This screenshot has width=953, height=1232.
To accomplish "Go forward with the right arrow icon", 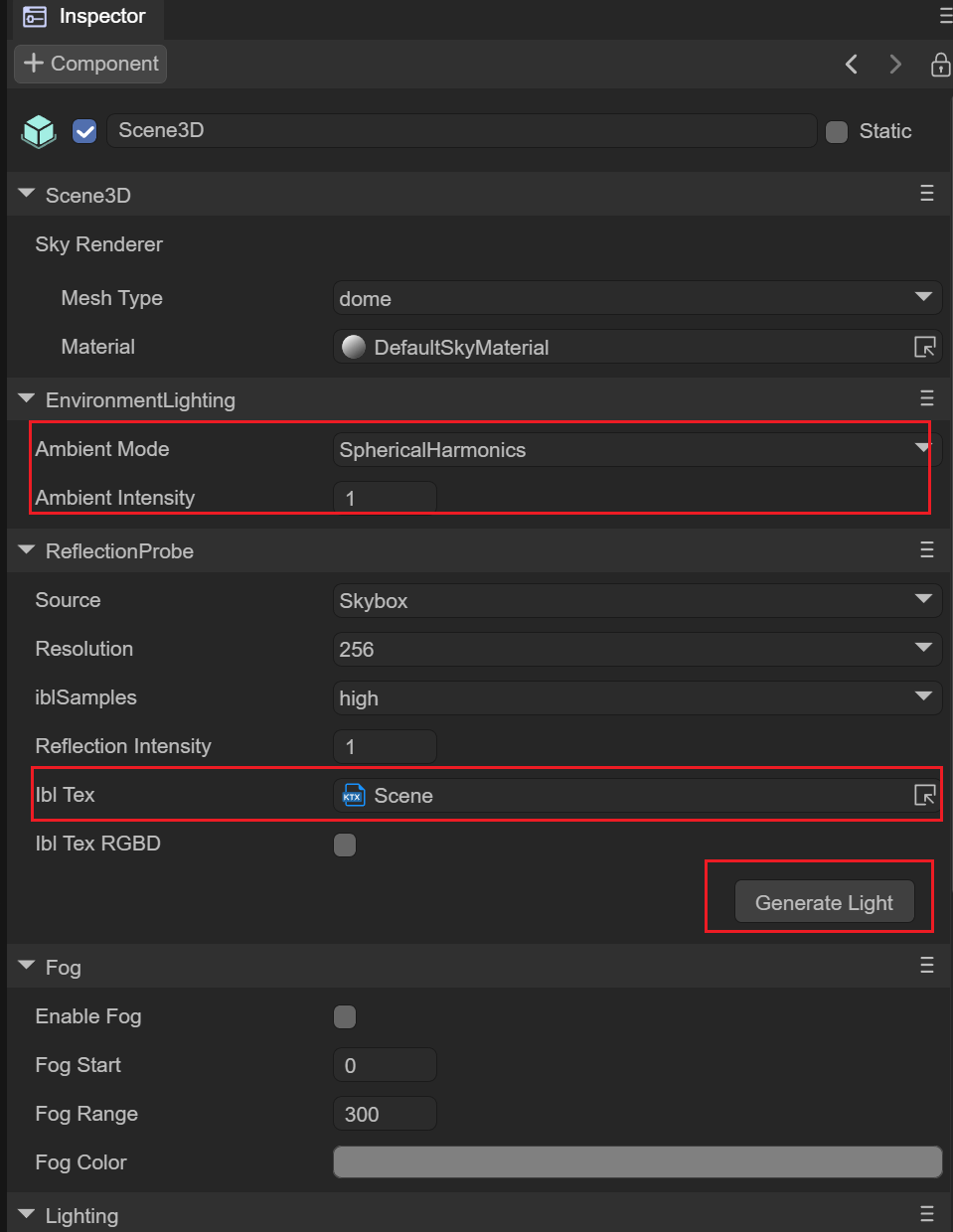I will pos(895,65).
